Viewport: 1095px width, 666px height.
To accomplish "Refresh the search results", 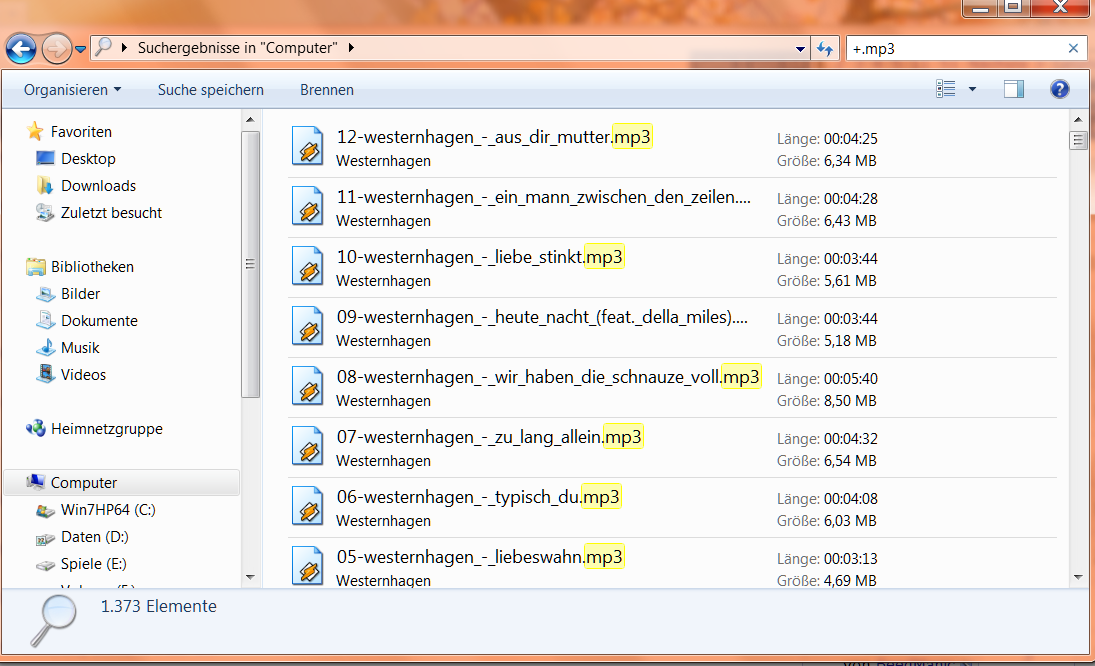I will 825,49.
